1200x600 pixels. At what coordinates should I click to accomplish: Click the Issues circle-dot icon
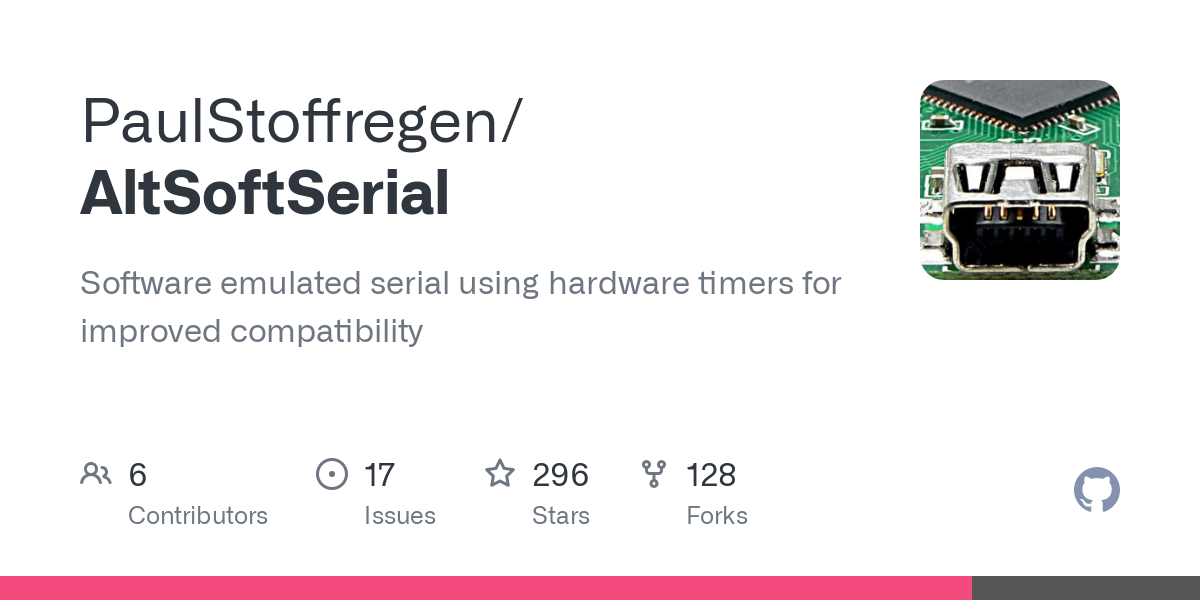coord(332,474)
